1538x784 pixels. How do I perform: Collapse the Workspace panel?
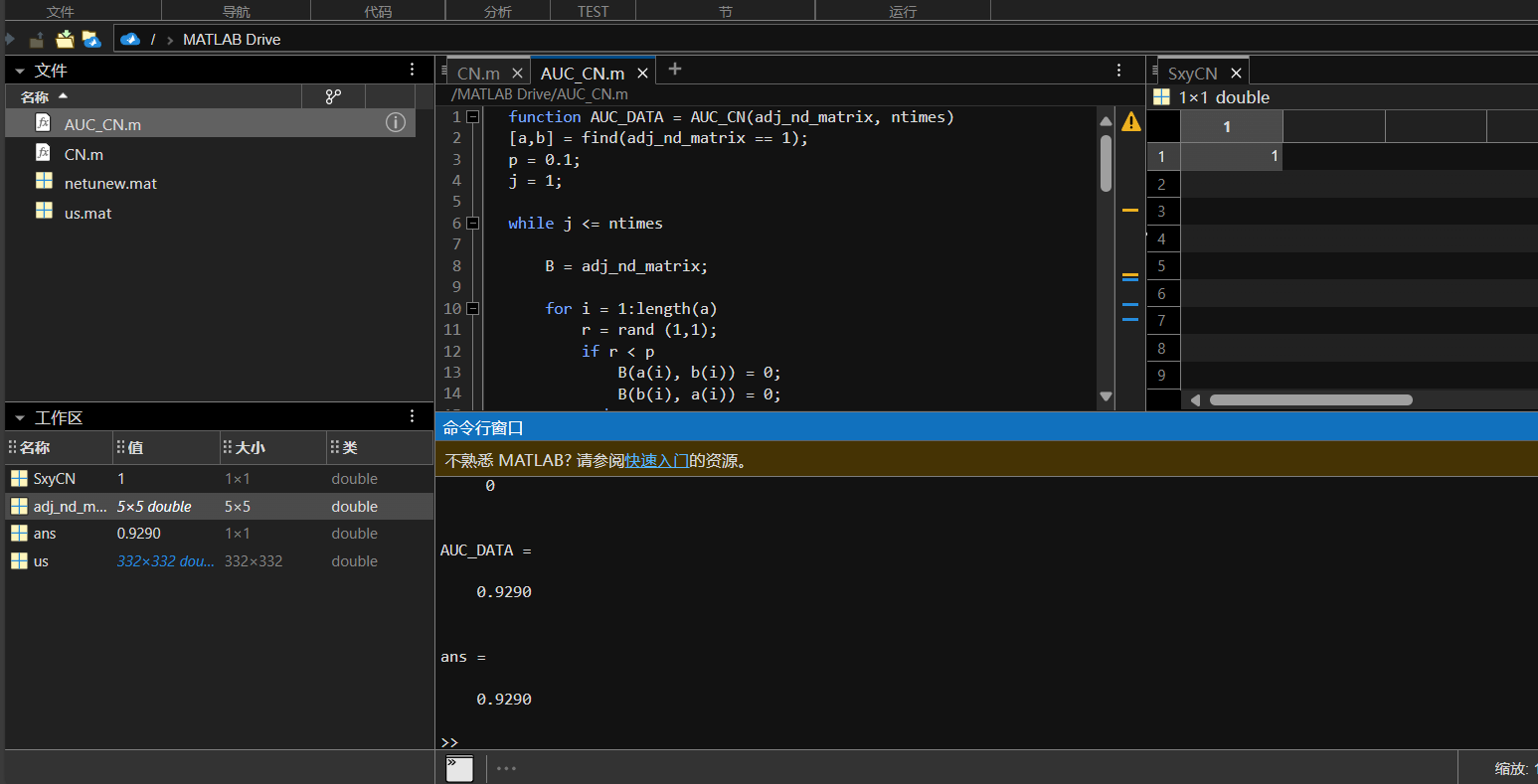[20, 418]
